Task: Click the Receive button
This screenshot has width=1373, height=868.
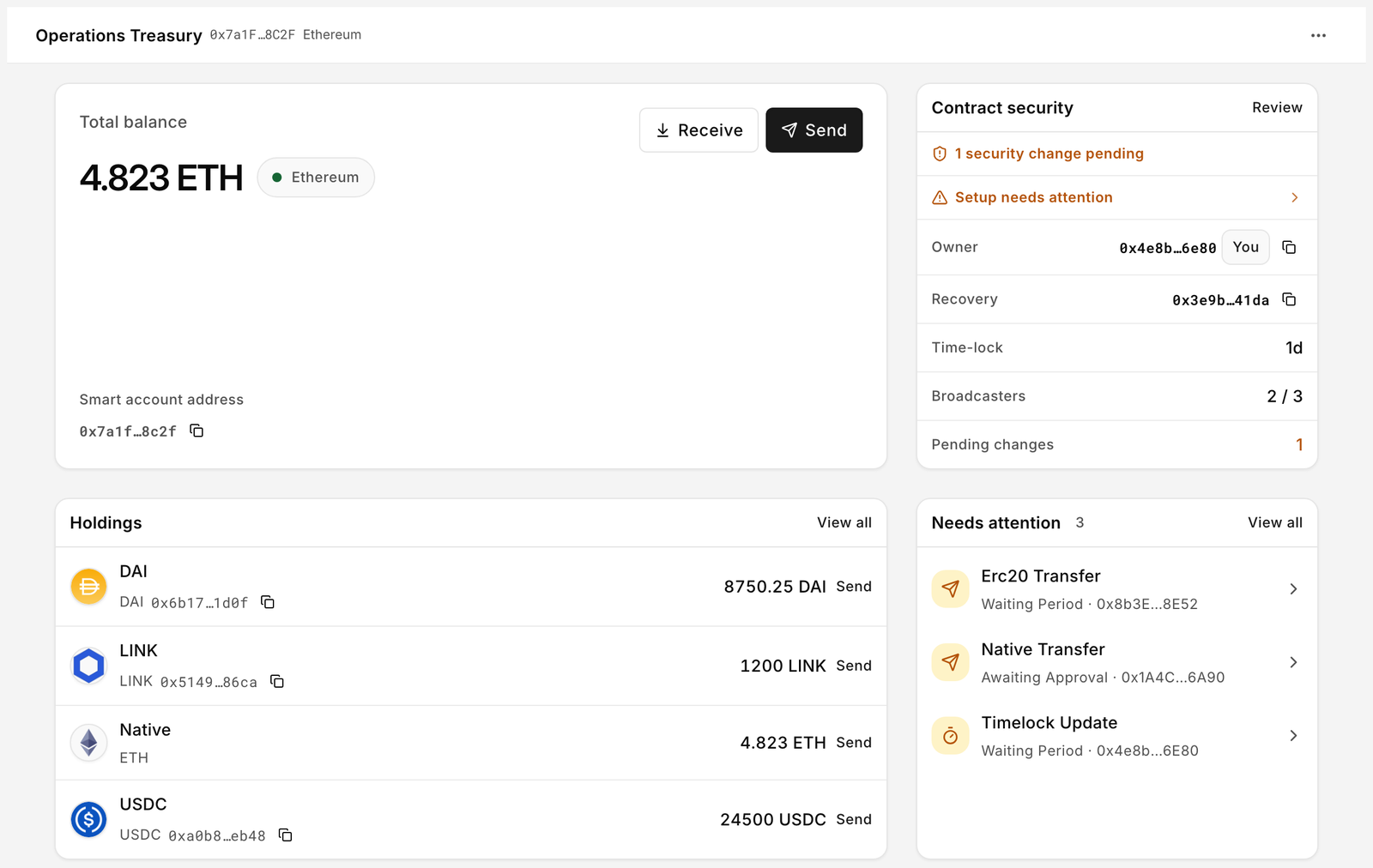Action: pyautogui.click(x=699, y=130)
